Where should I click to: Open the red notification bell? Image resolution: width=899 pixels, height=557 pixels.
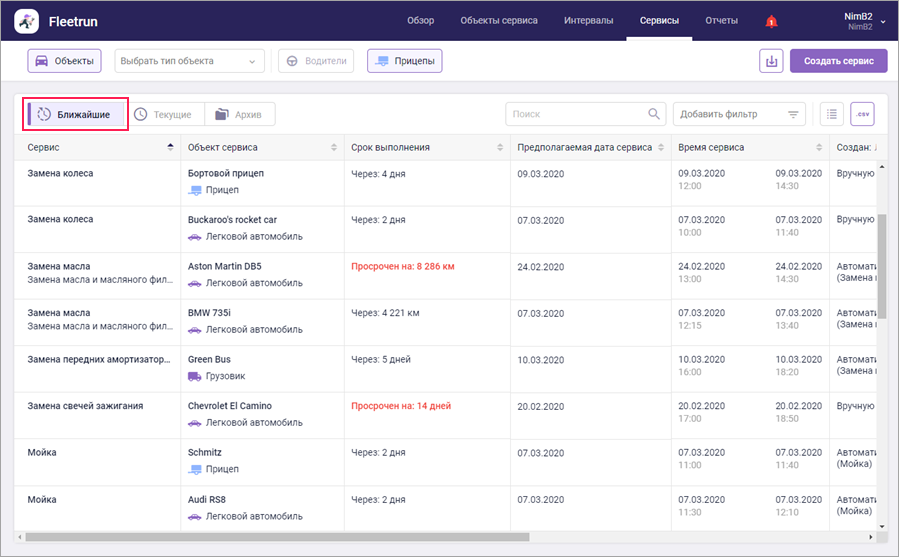[x=771, y=21]
